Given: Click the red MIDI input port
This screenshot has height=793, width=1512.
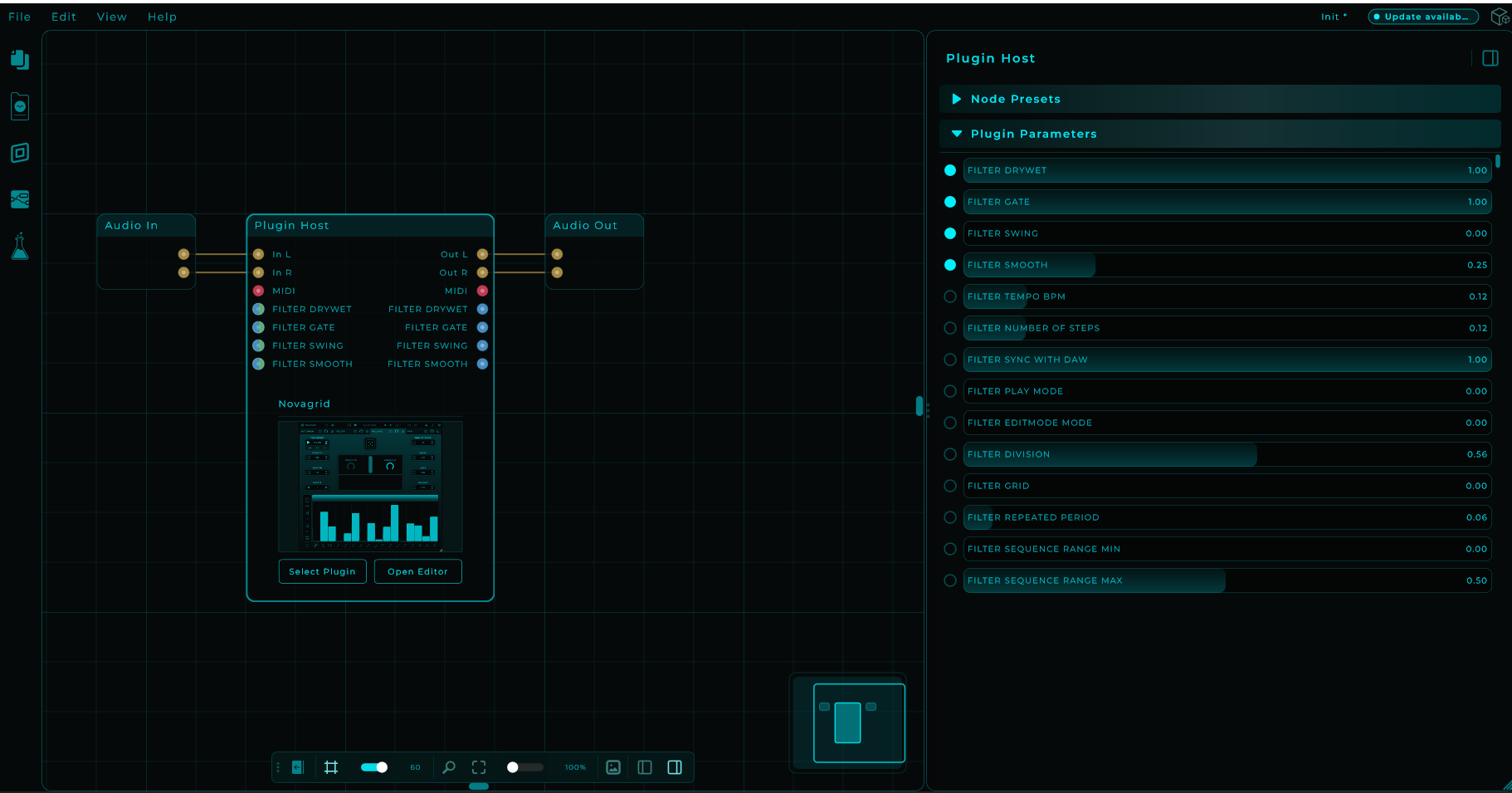Looking at the screenshot, I should 259,291.
